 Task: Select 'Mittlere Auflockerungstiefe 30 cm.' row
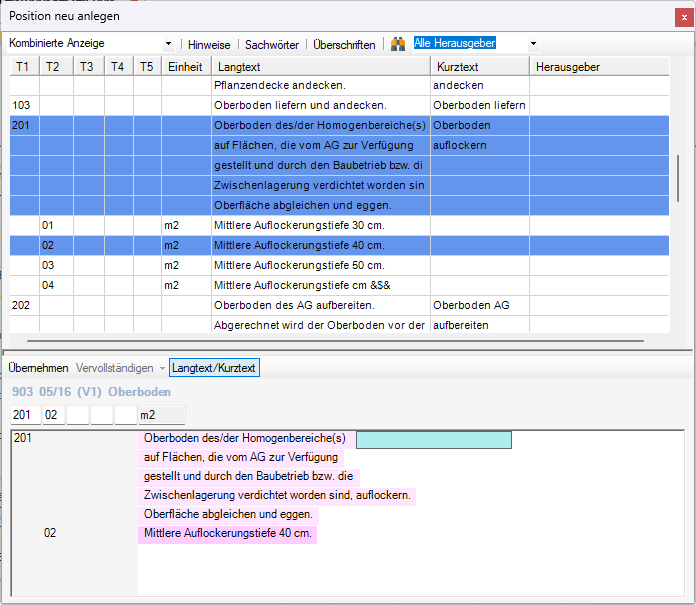(x=339, y=225)
